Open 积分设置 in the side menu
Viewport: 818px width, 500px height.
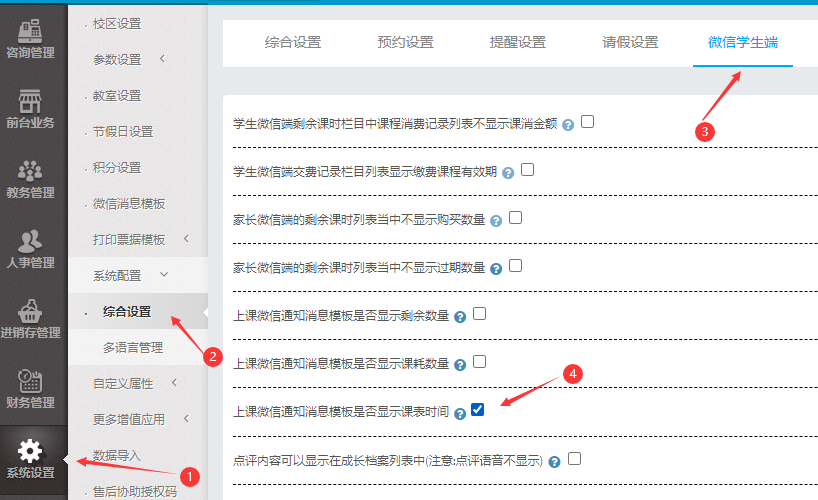tap(117, 168)
